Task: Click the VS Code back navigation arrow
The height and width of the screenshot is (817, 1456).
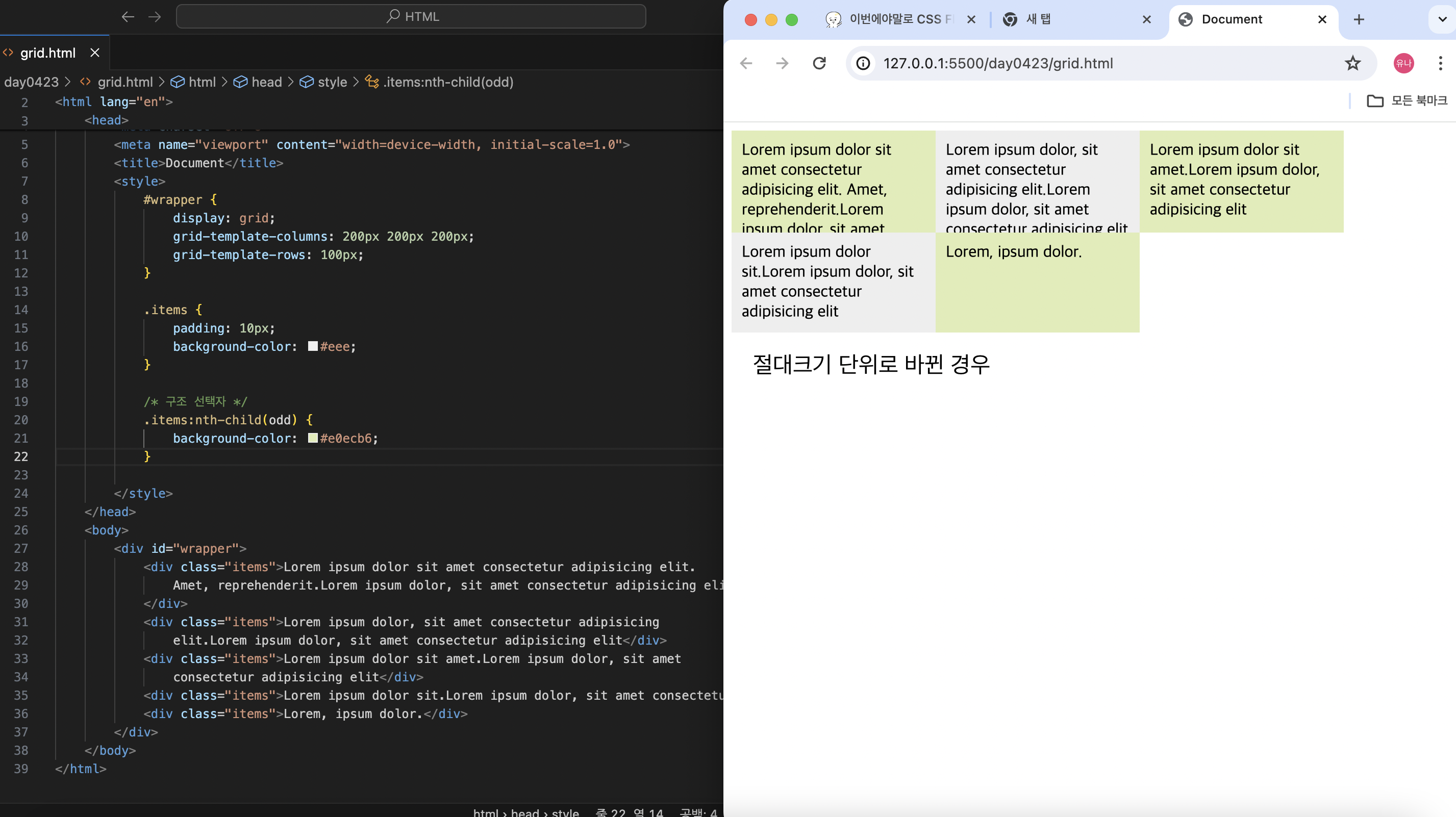Action: point(128,16)
